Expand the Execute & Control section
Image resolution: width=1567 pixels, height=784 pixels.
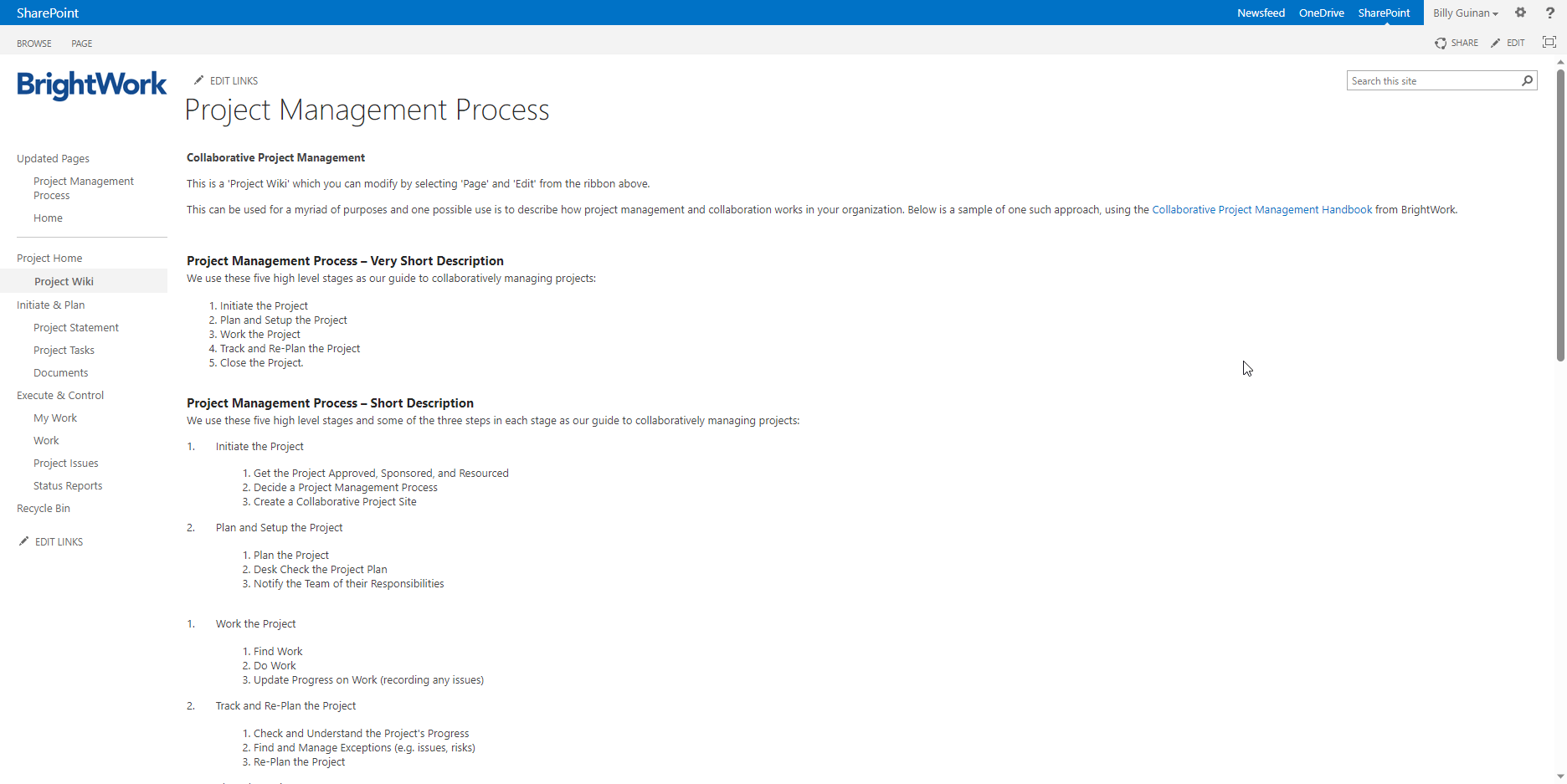59,395
